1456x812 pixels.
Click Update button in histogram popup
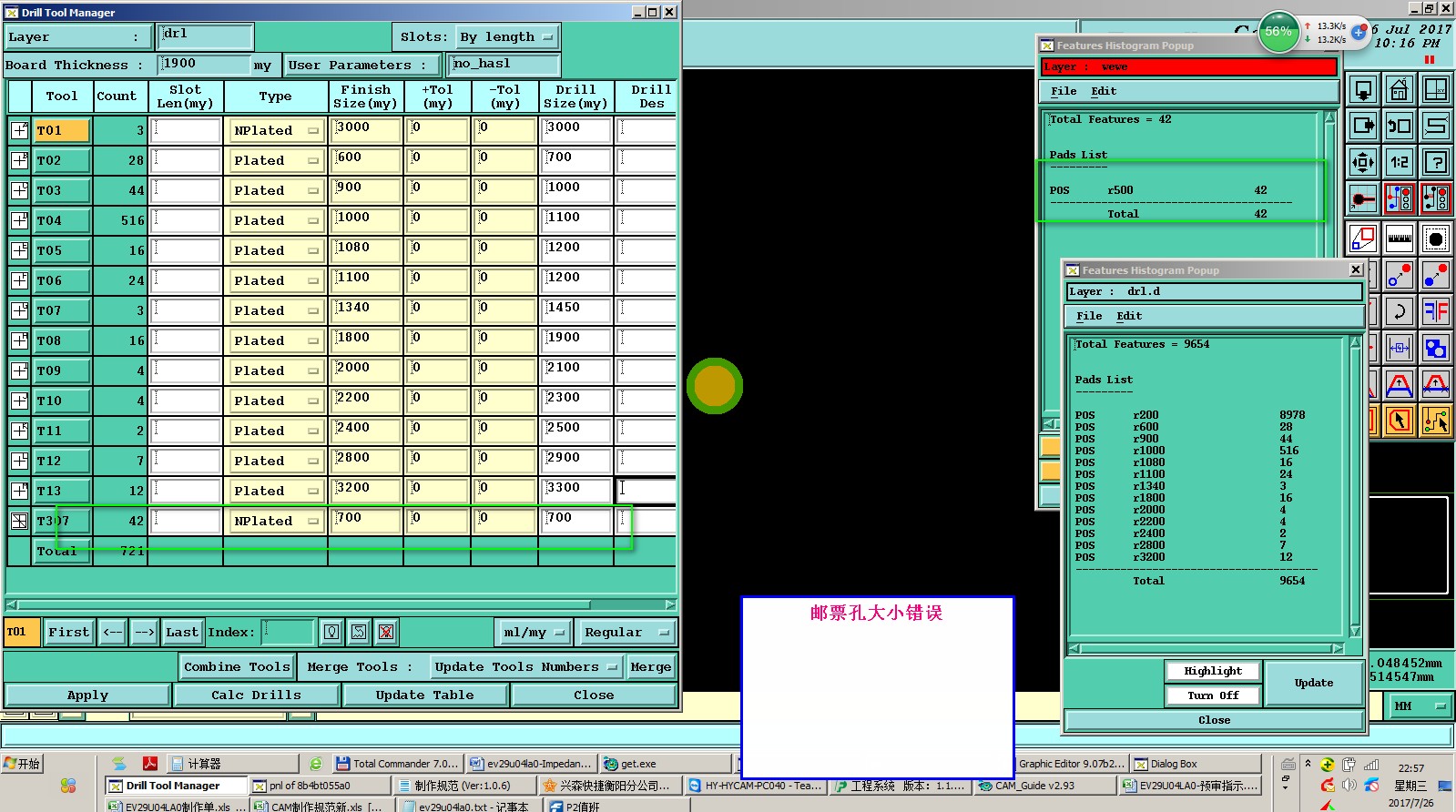coord(1313,683)
